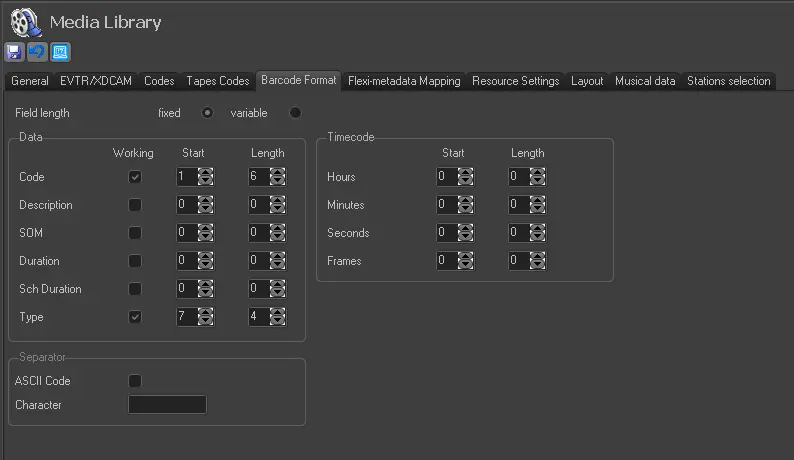Image resolution: width=794 pixels, height=460 pixels.
Task: Enable the ASCII Code separator checkbox
Action: tap(135, 381)
